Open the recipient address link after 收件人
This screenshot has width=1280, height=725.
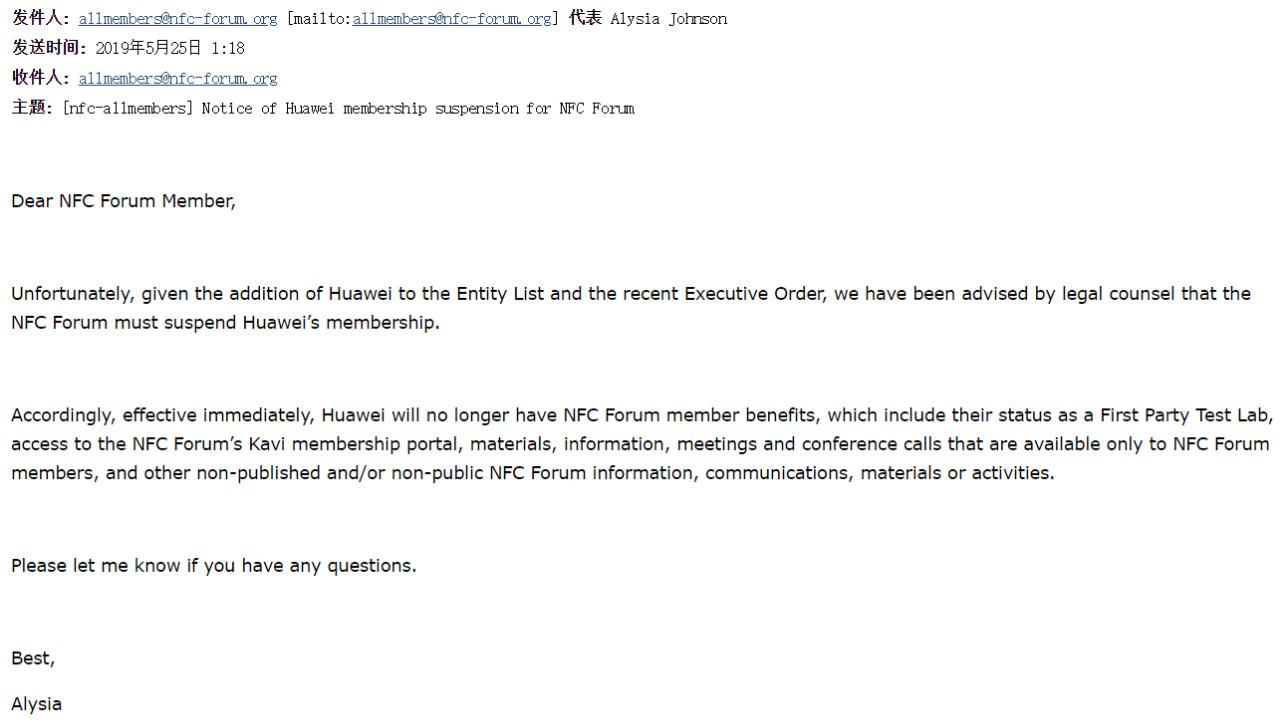click(x=178, y=78)
